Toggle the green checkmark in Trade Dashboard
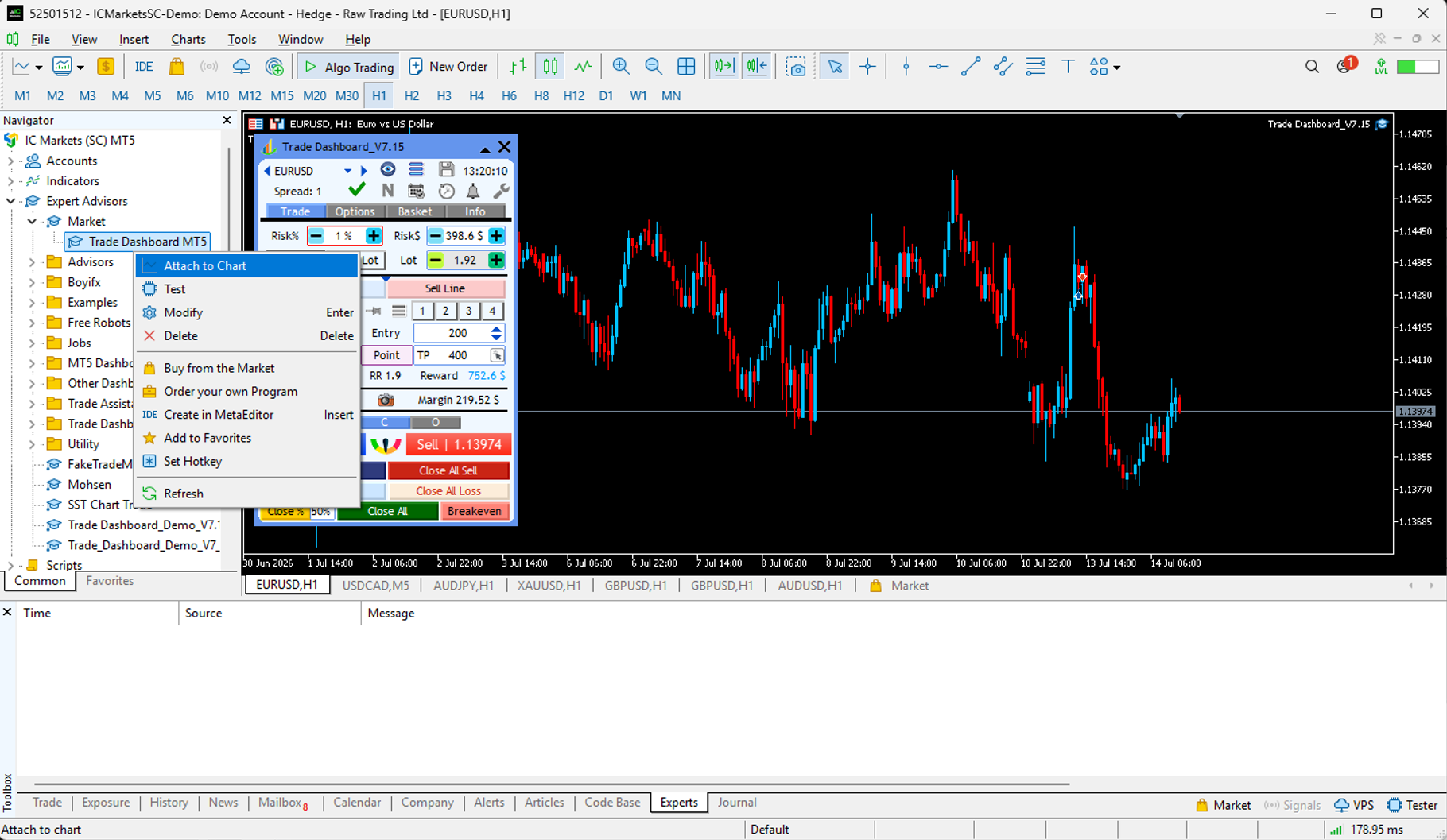The image size is (1447, 840). [x=357, y=190]
